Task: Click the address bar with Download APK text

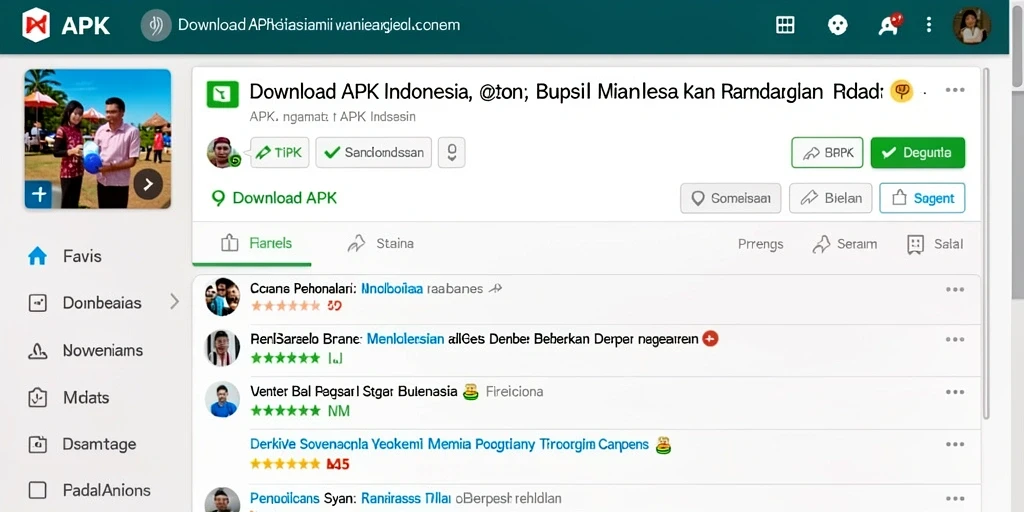Action: click(319, 25)
